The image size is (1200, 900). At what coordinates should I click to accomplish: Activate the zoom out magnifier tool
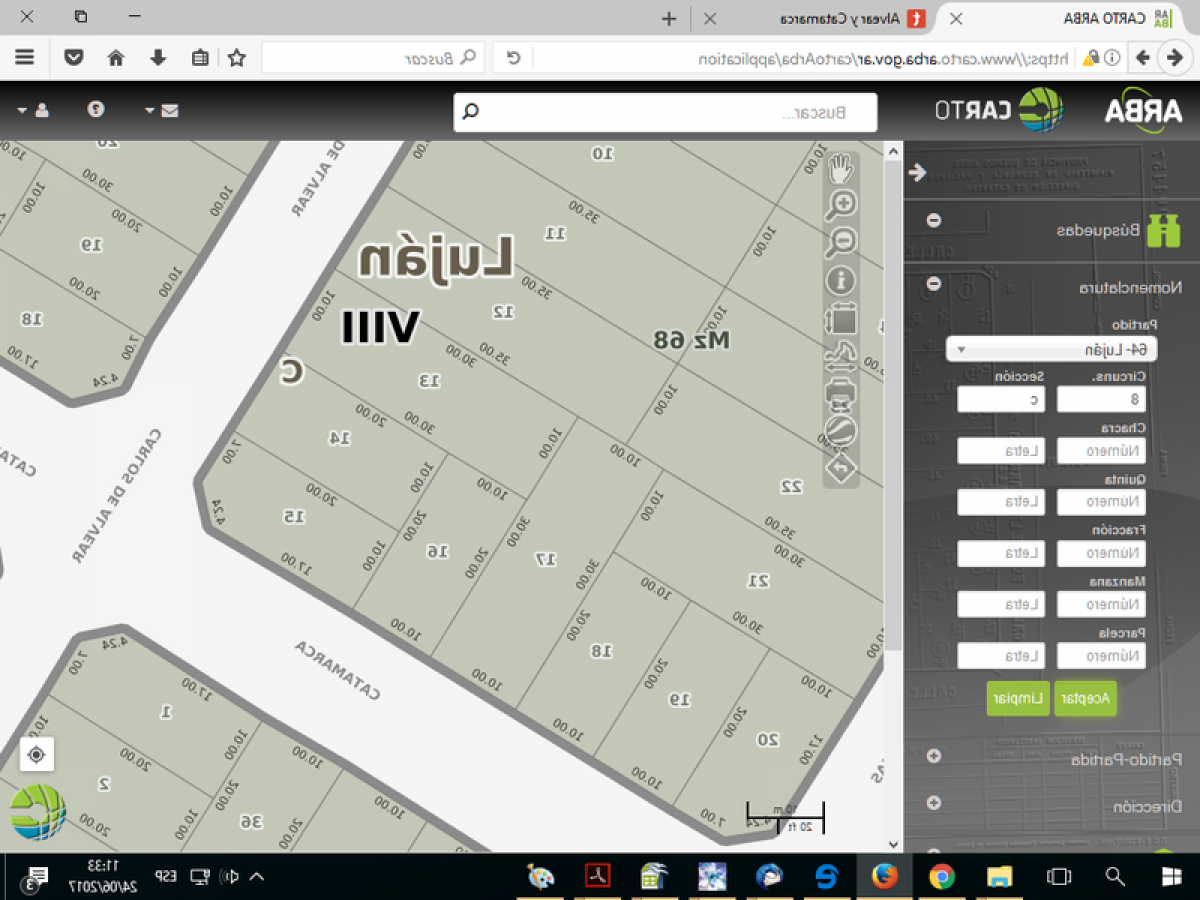(841, 242)
